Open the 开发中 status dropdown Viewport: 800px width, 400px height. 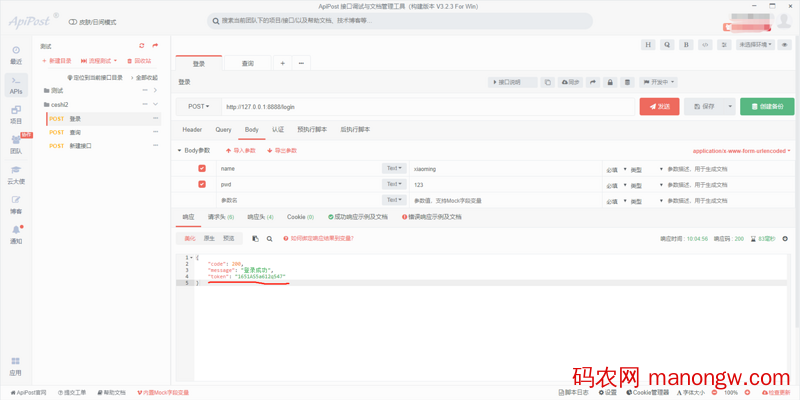[658, 82]
